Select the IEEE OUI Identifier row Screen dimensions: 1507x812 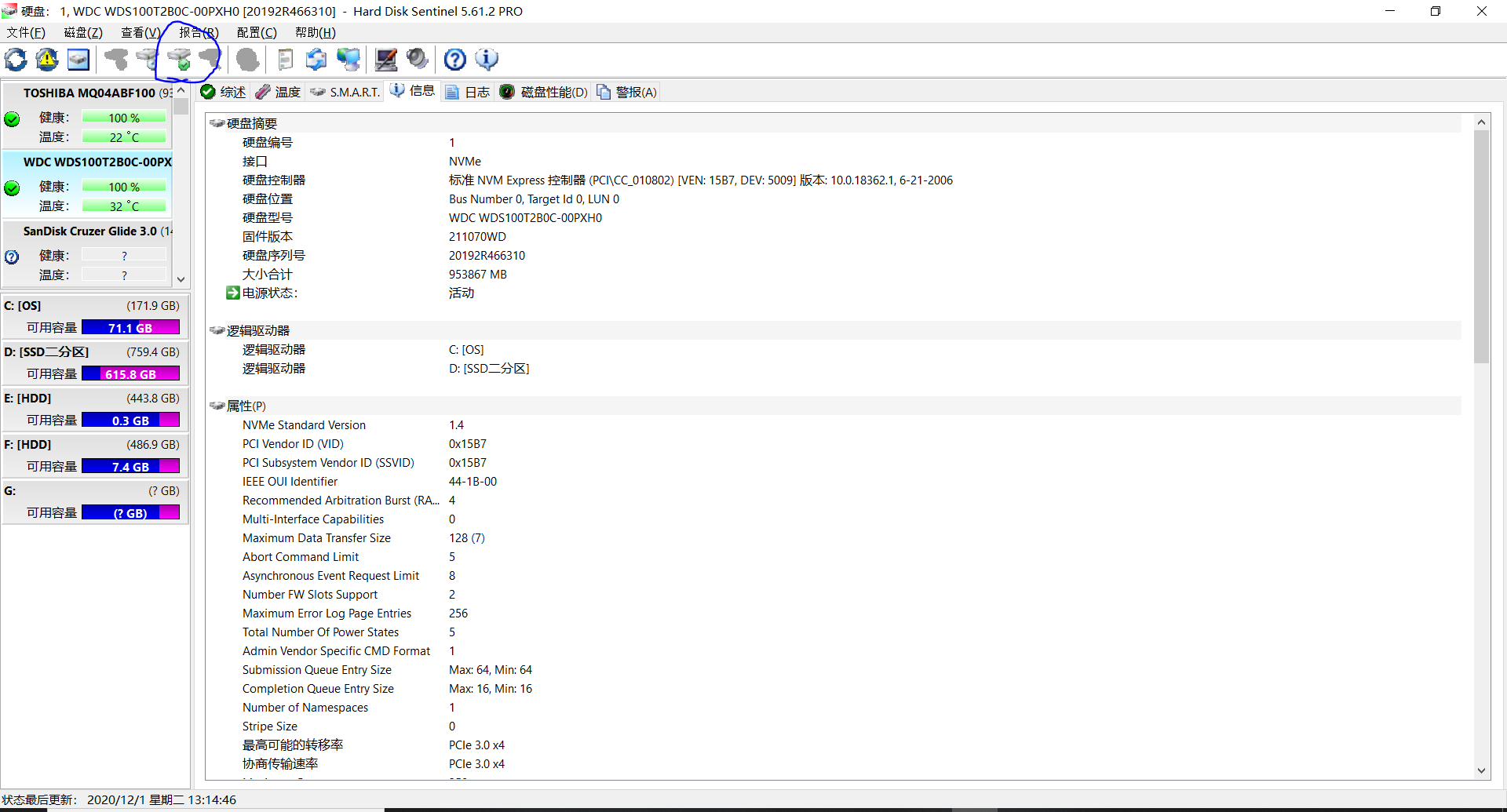(x=834, y=482)
